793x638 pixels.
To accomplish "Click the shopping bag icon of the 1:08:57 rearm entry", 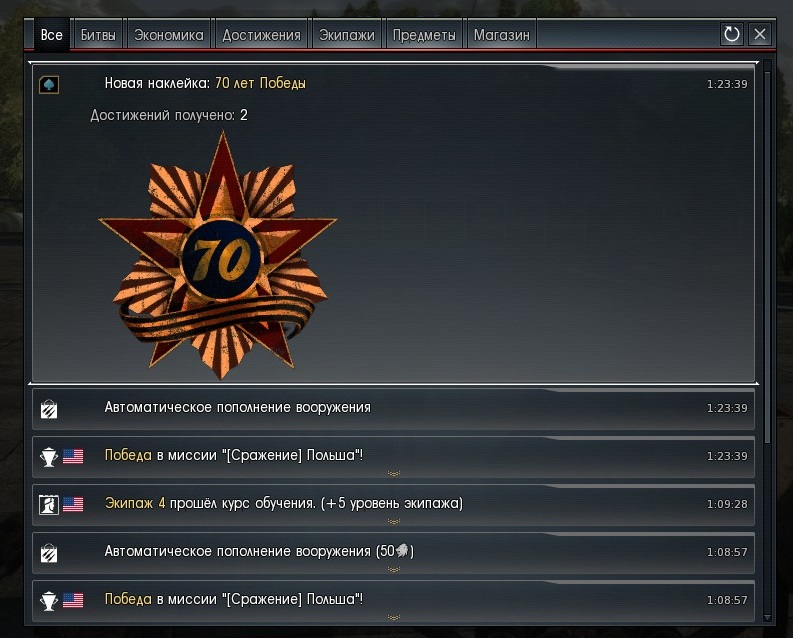I will 49,553.
